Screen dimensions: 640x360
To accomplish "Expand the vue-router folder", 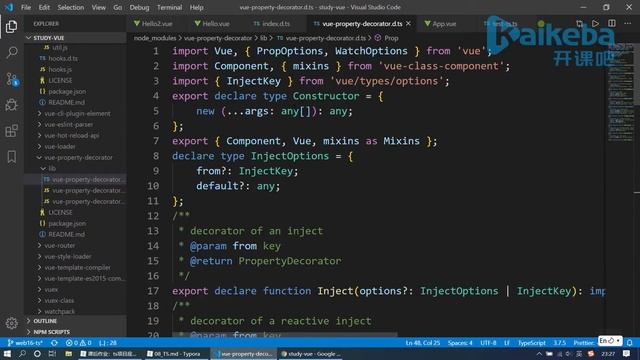I will 60,246.
